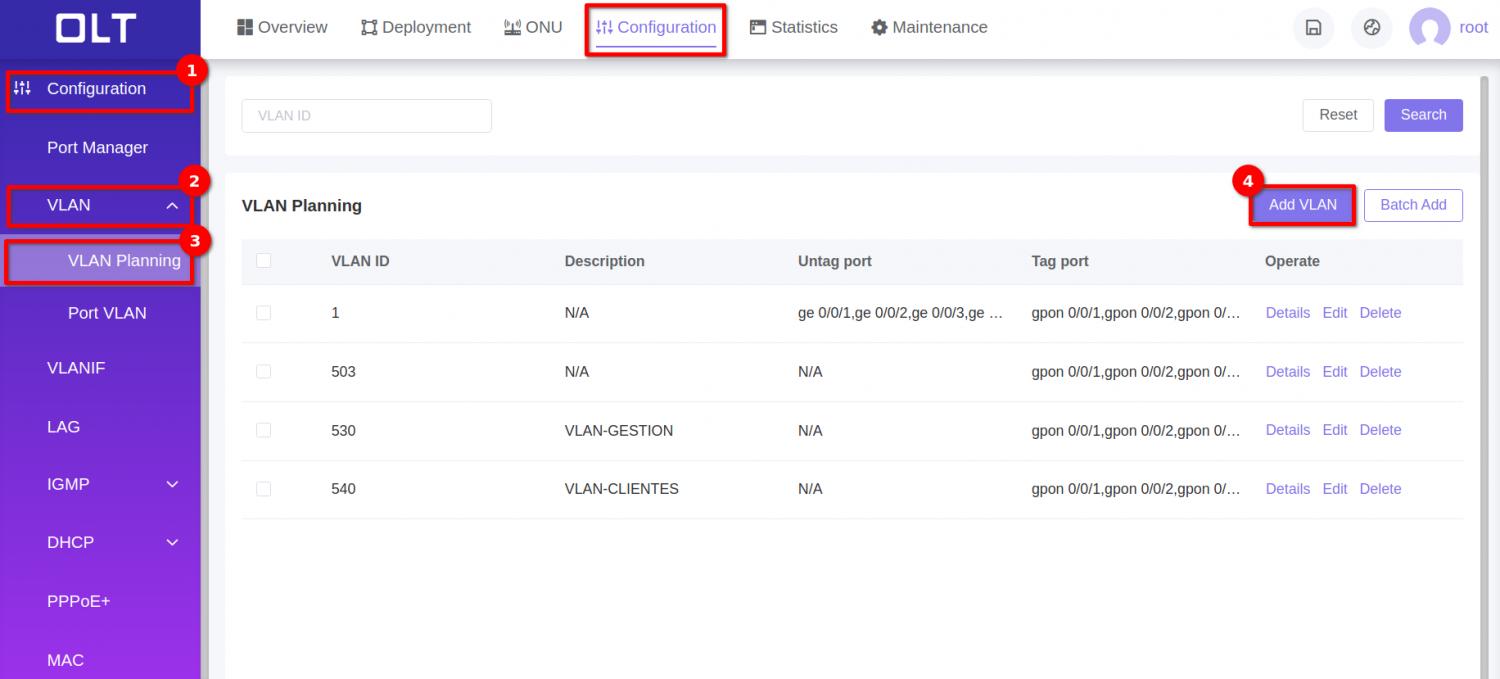Click the Deployment topology icon
The width and height of the screenshot is (1500, 679).
(x=369, y=27)
